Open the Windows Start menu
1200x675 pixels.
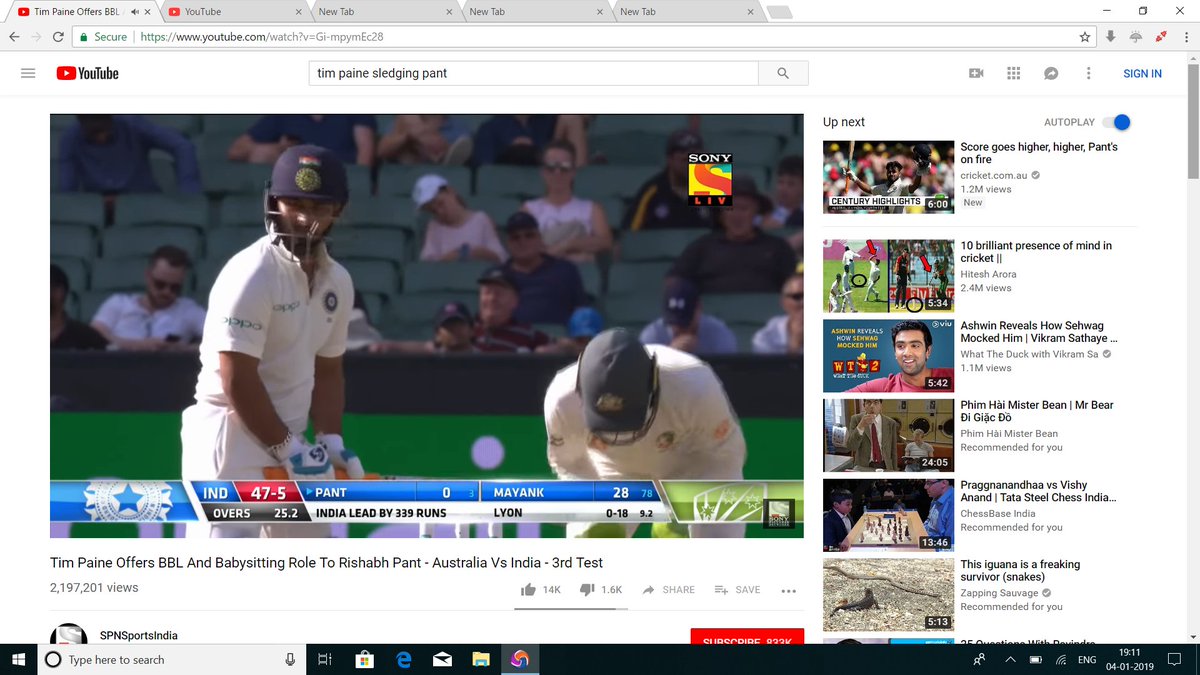coord(18,659)
